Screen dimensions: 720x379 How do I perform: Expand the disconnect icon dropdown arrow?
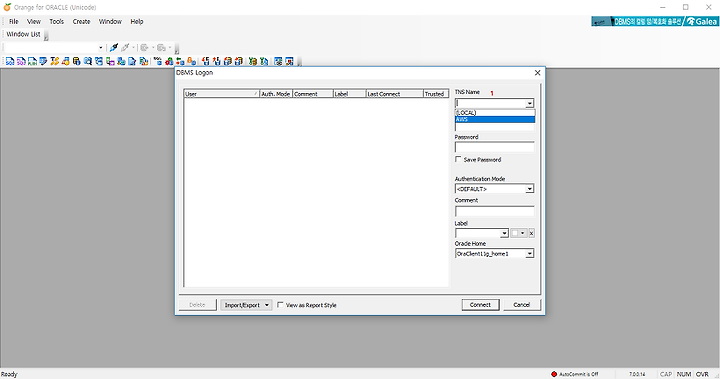(x=134, y=47)
